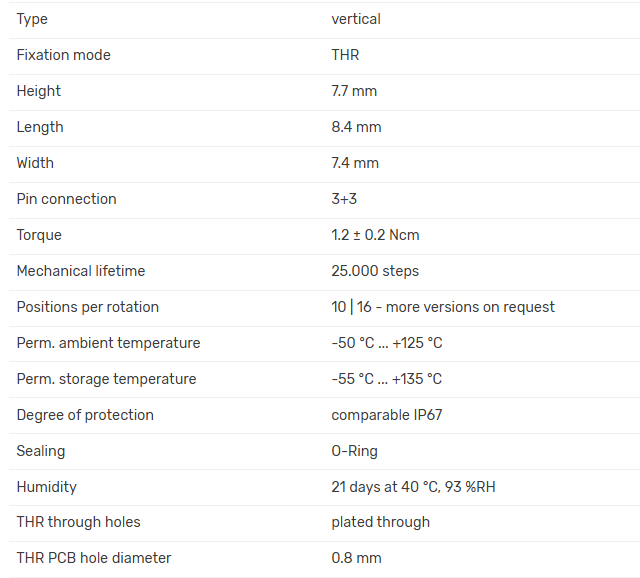This screenshot has height=578, width=640.
Task: Click the Pin connection label
Action: (x=66, y=199)
